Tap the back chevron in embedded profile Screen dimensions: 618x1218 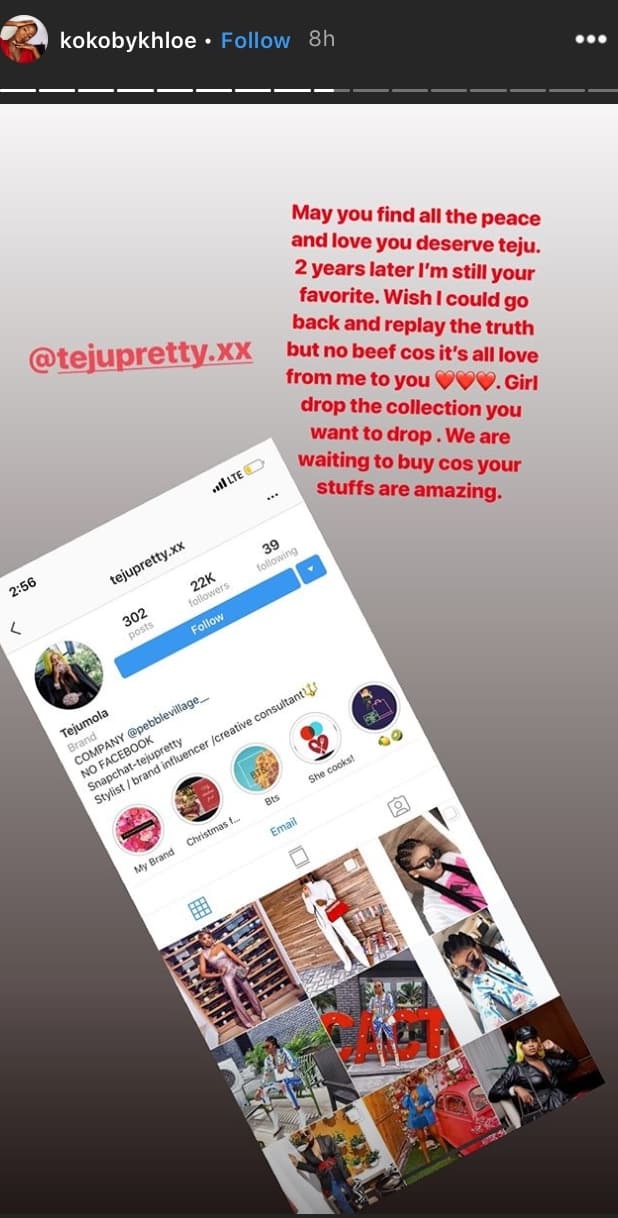(15, 628)
